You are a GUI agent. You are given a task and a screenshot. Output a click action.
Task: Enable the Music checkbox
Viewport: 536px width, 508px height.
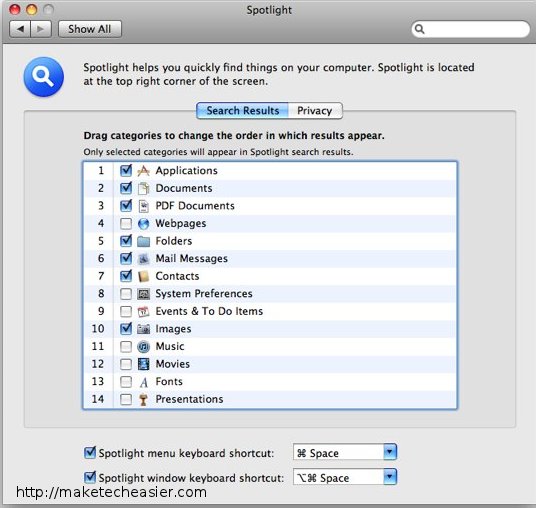click(x=126, y=347)
